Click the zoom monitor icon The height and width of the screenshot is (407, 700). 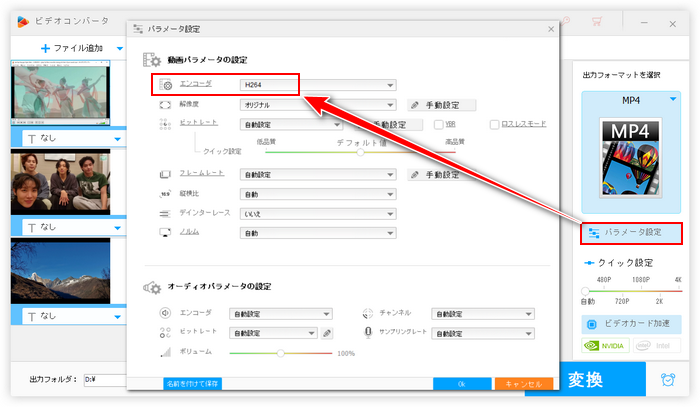click(x=165, y=233)
